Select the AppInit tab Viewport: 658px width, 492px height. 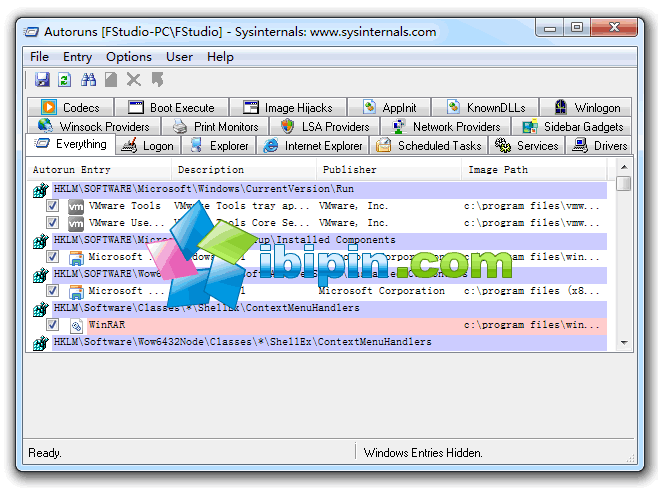coord(389,107)
